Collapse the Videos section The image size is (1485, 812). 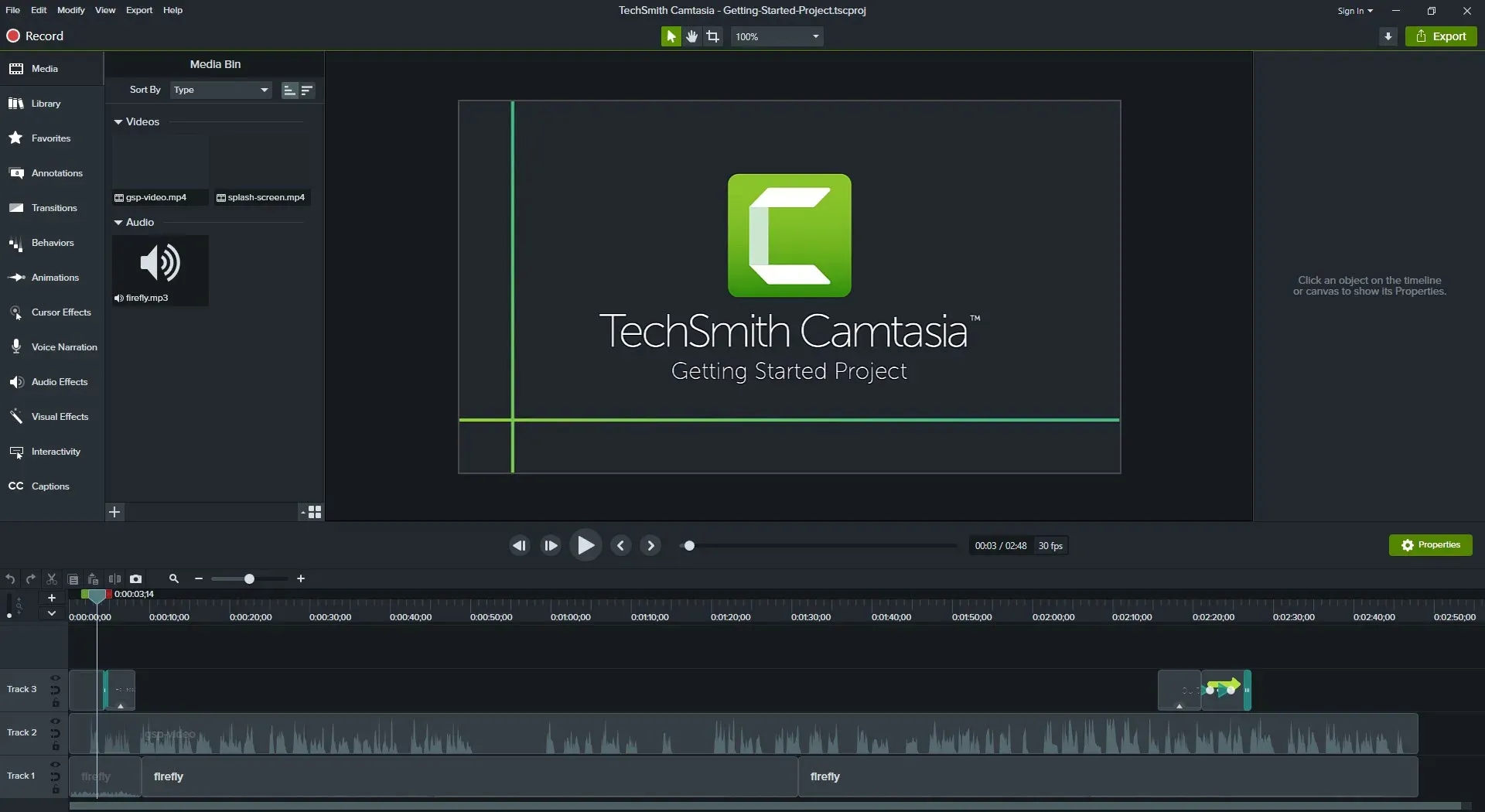pos(118,122)
